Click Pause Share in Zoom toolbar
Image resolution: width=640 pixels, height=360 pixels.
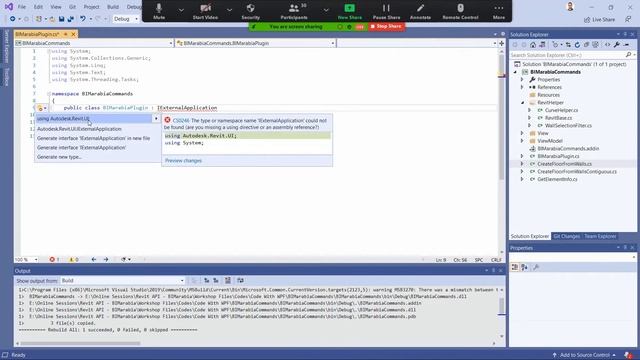point(386,11)
